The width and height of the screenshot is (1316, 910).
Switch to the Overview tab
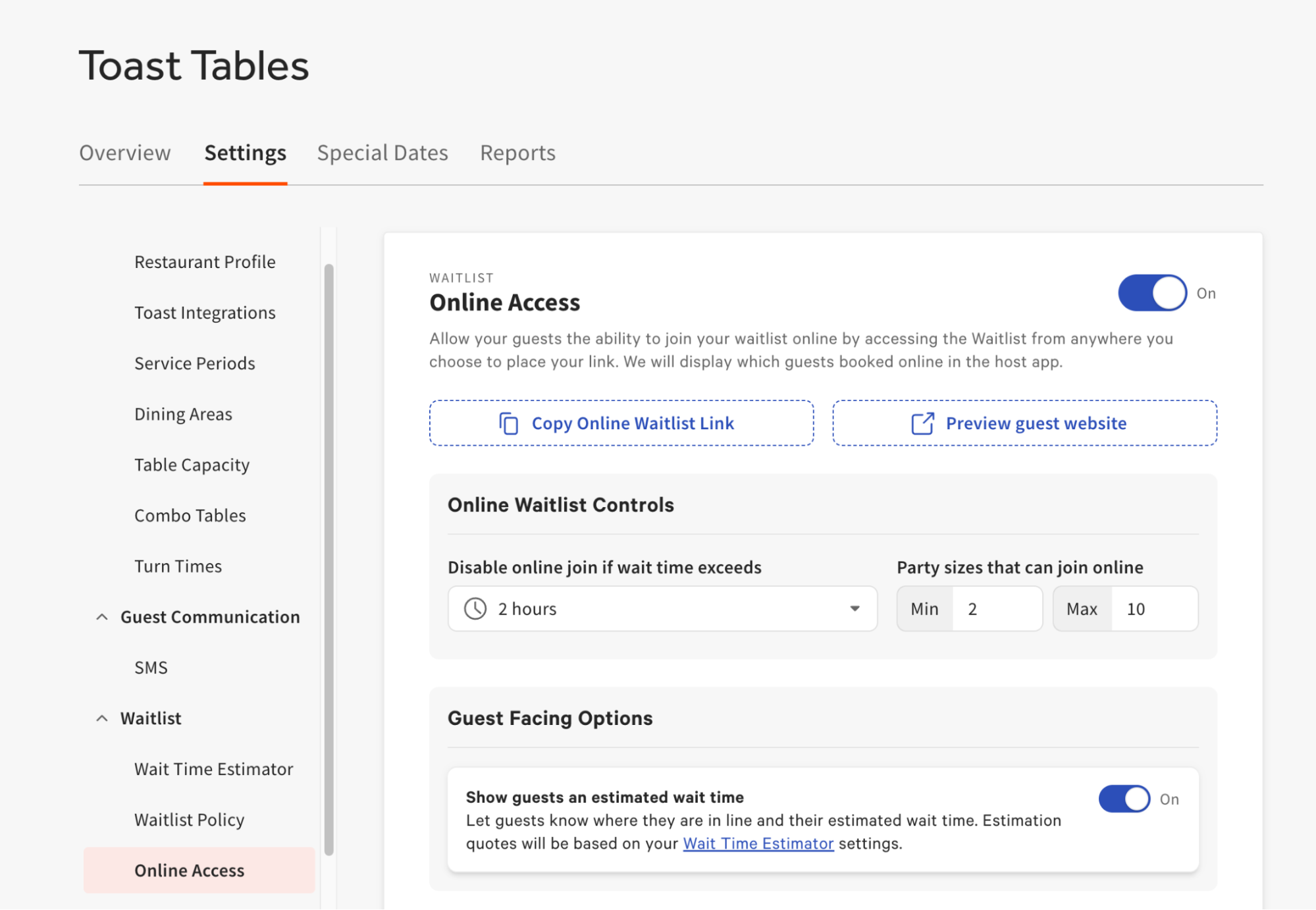(125, 153)
